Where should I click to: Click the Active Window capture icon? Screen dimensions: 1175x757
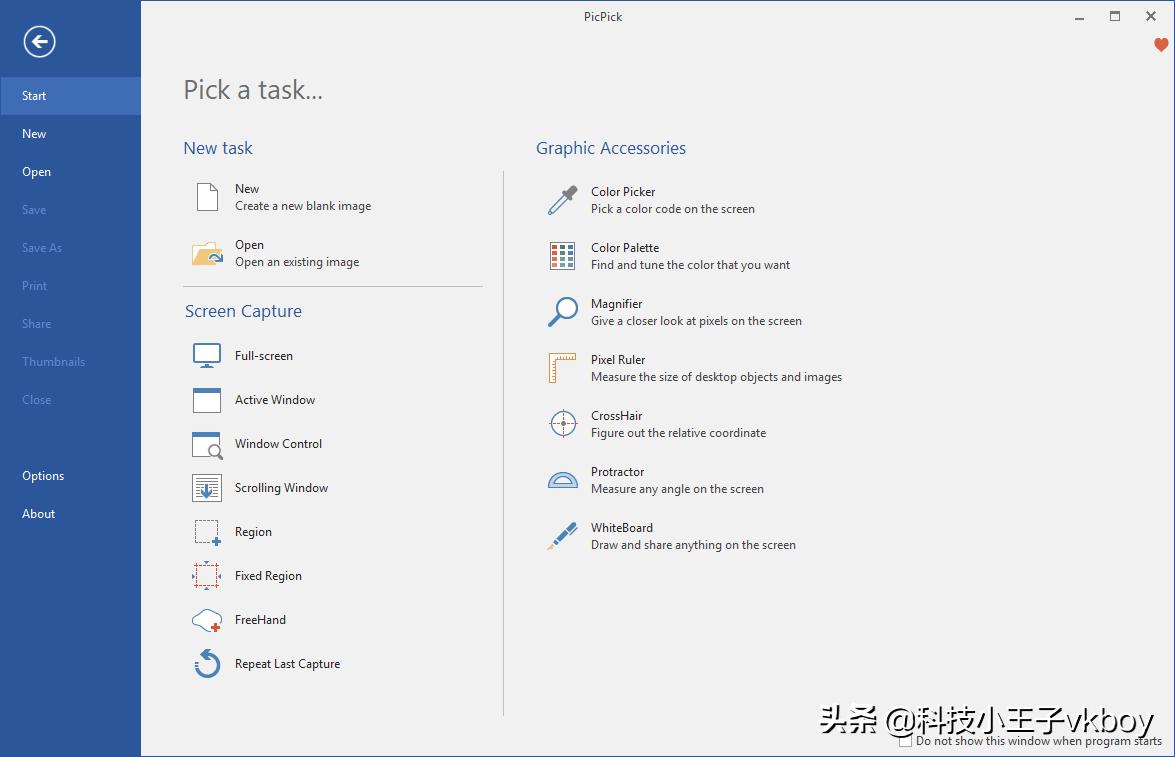click(x=207, y=400)
